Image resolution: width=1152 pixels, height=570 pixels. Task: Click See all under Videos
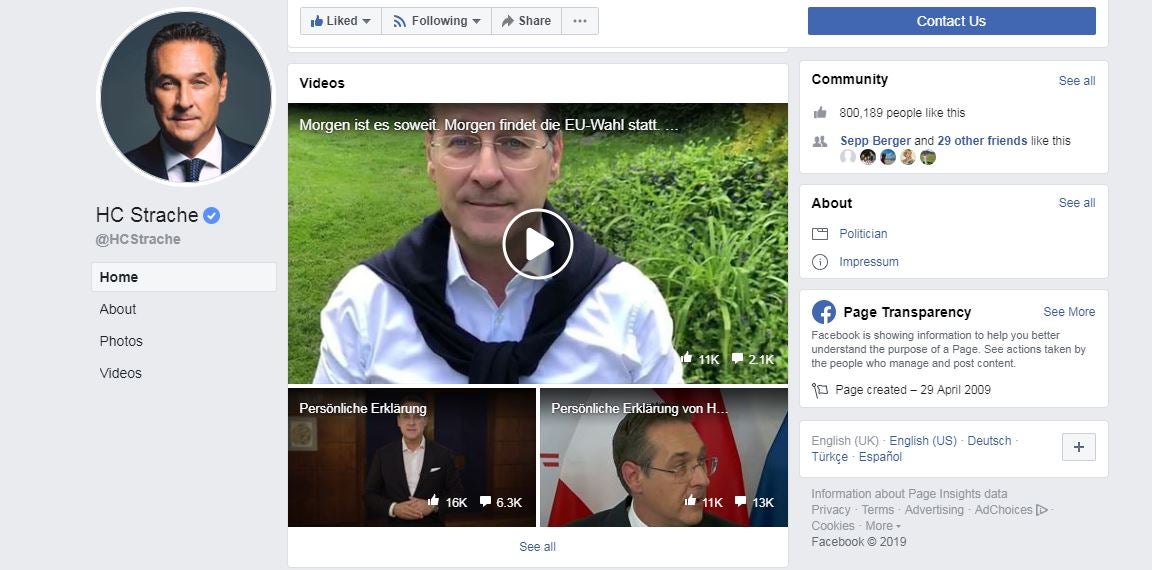pyautogui.click(x=537, y=546)
